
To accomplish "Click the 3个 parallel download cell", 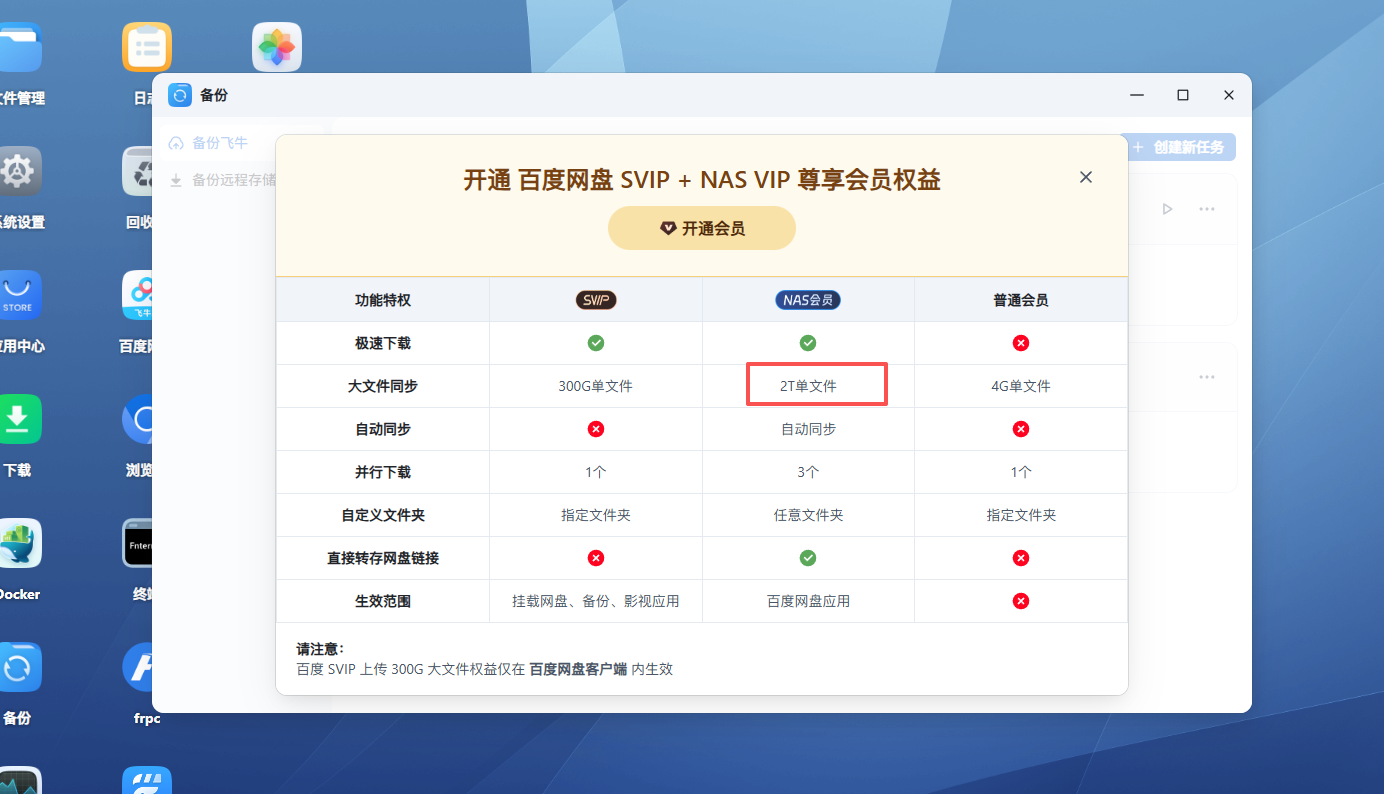I will pyautogui.click(x=808, y=472).
